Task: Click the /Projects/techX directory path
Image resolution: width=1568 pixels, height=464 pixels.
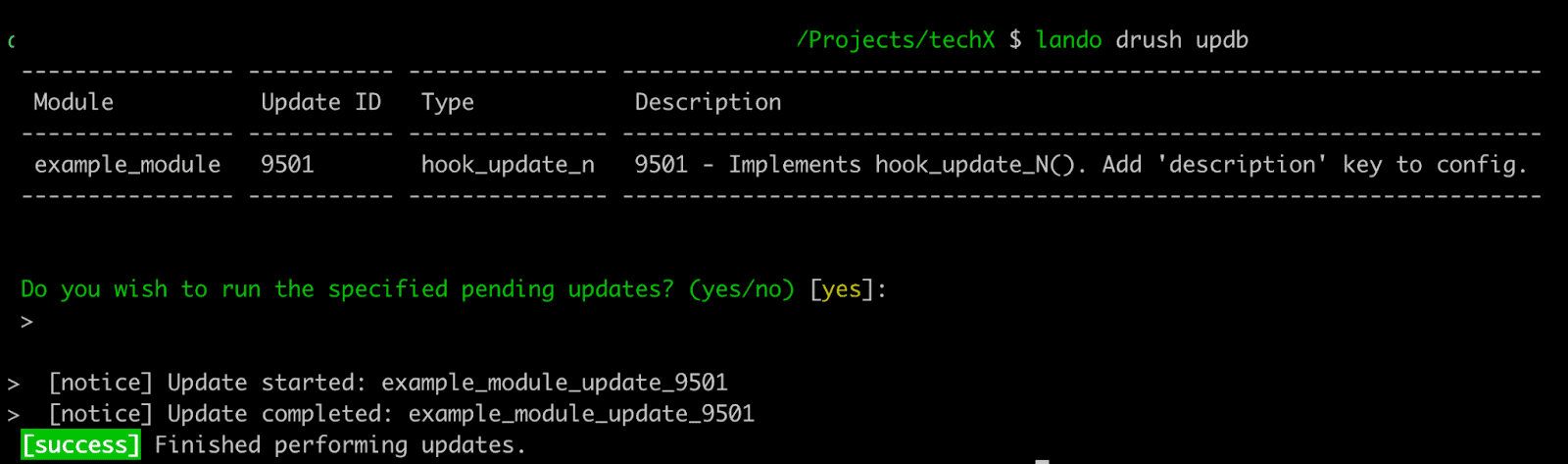Action: [895, 40]
